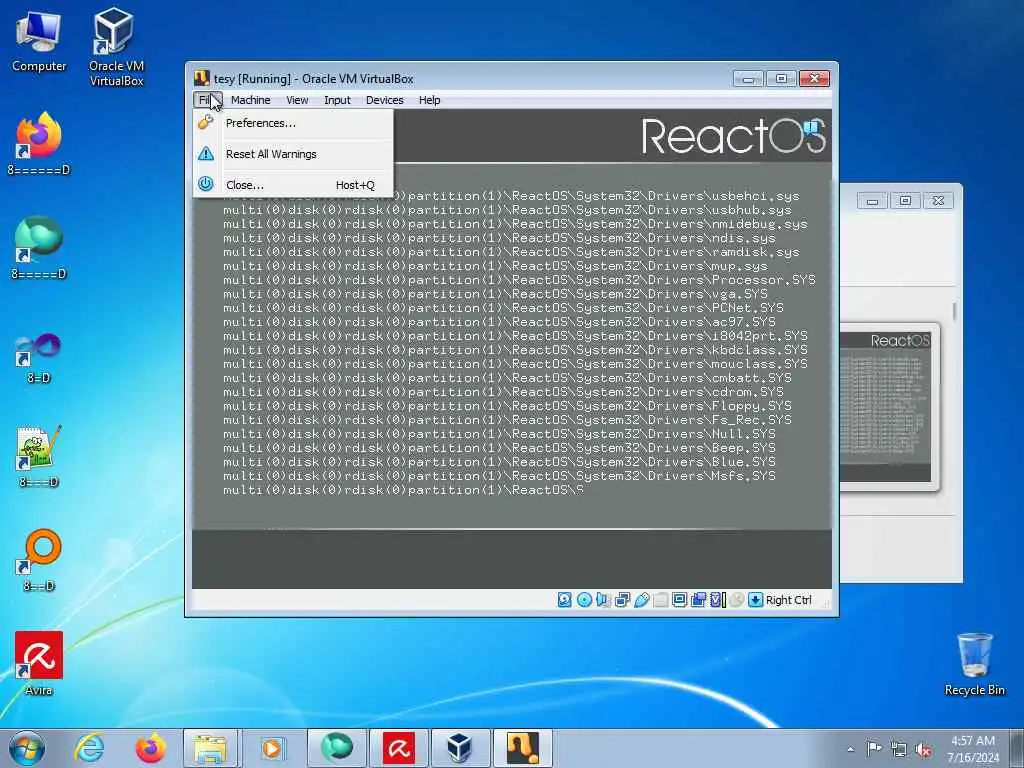Screen dimensions: 1024x768
Task: Select the Oracle VM VirtualBox desktop shortcut
Action: 116,47
